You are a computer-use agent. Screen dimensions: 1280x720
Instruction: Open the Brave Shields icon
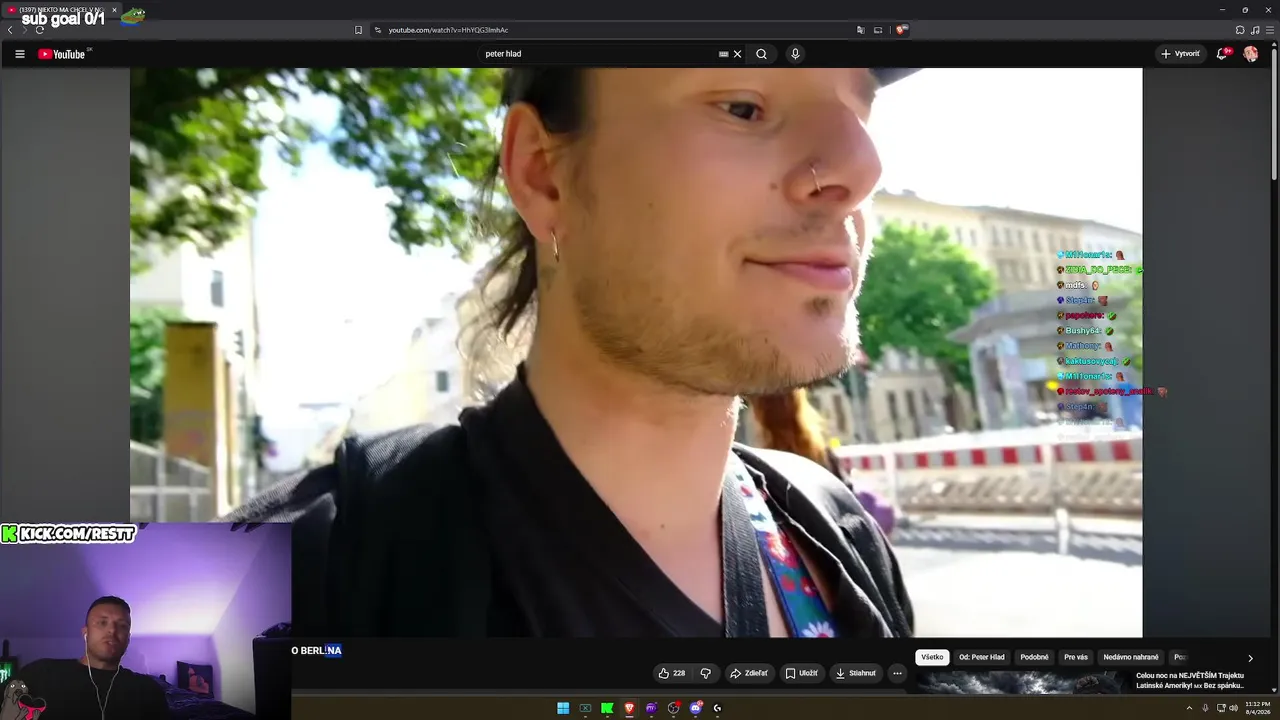901,30
